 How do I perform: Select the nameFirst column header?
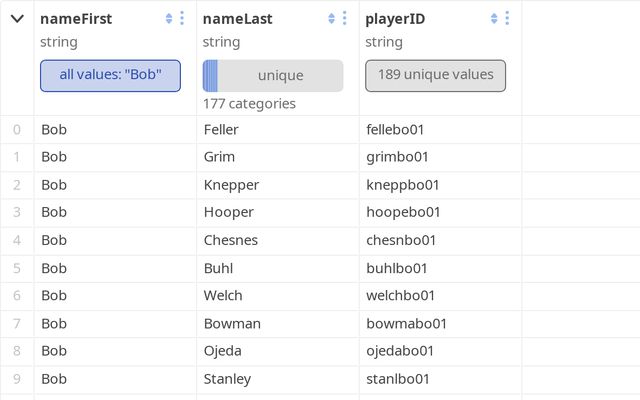76,19
